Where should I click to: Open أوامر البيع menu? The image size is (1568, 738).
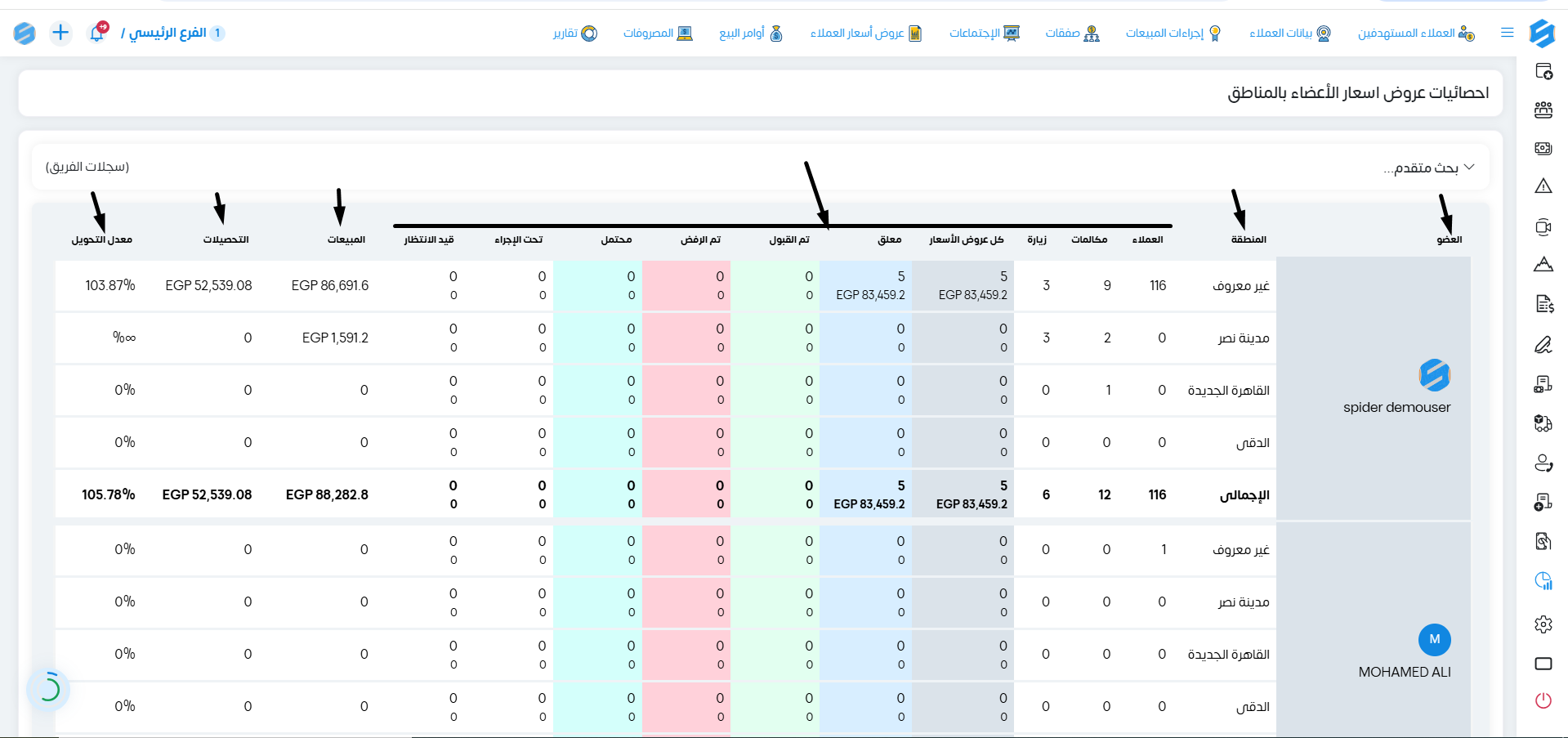[751, 33]
